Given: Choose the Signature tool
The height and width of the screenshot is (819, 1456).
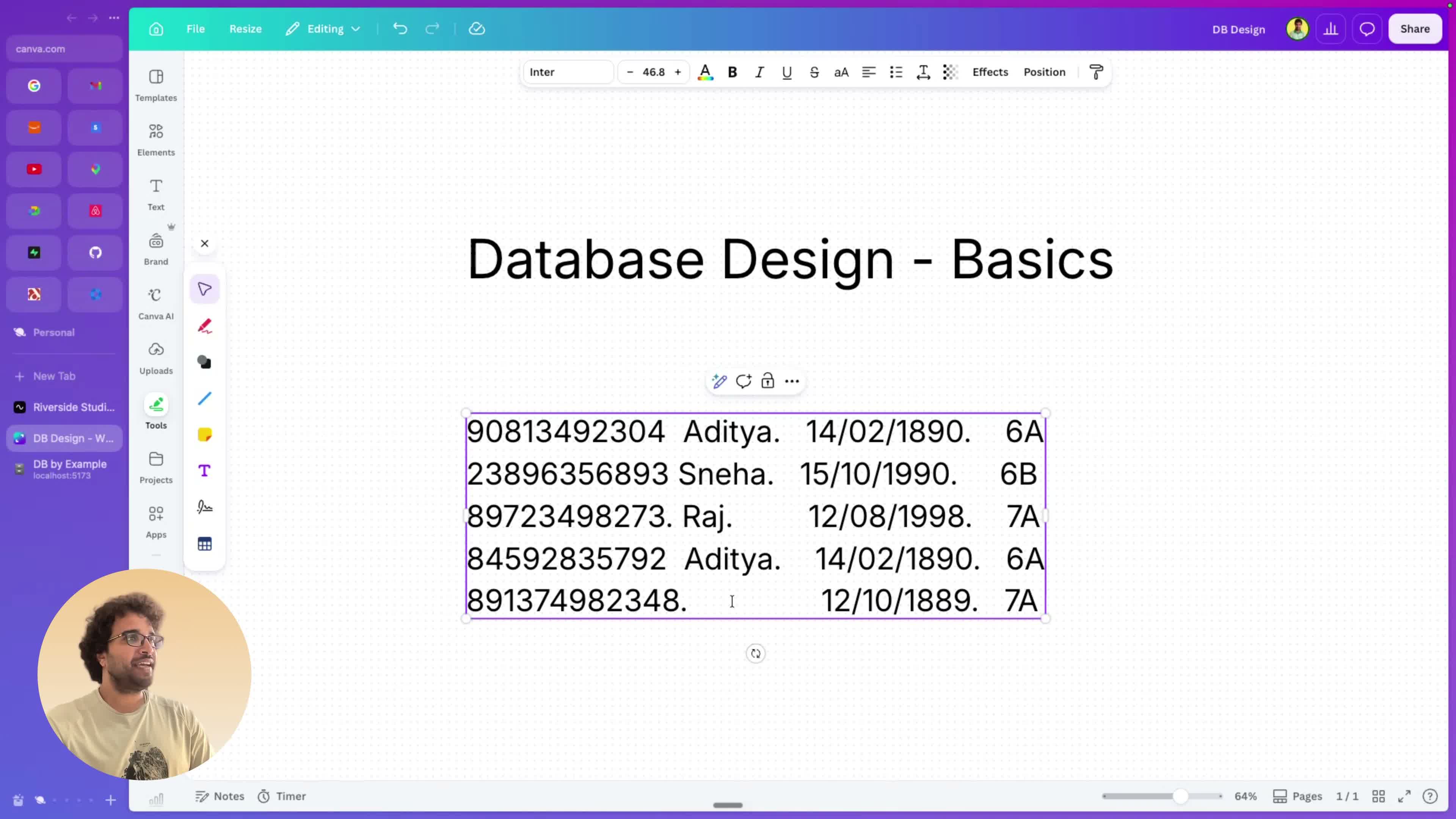Looking at the screenshot, I should (x=205, y=507).
